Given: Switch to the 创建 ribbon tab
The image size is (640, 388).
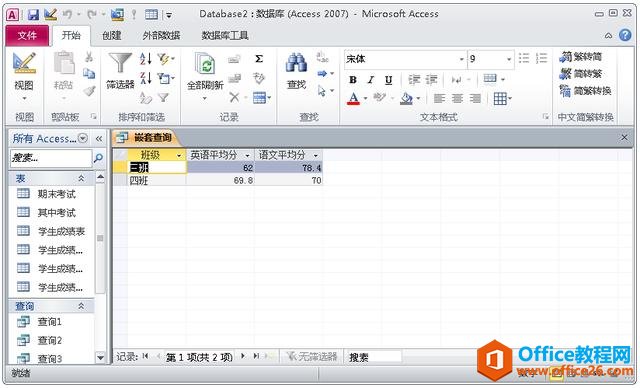Looking at the screenshot, I should click(112, 35).
